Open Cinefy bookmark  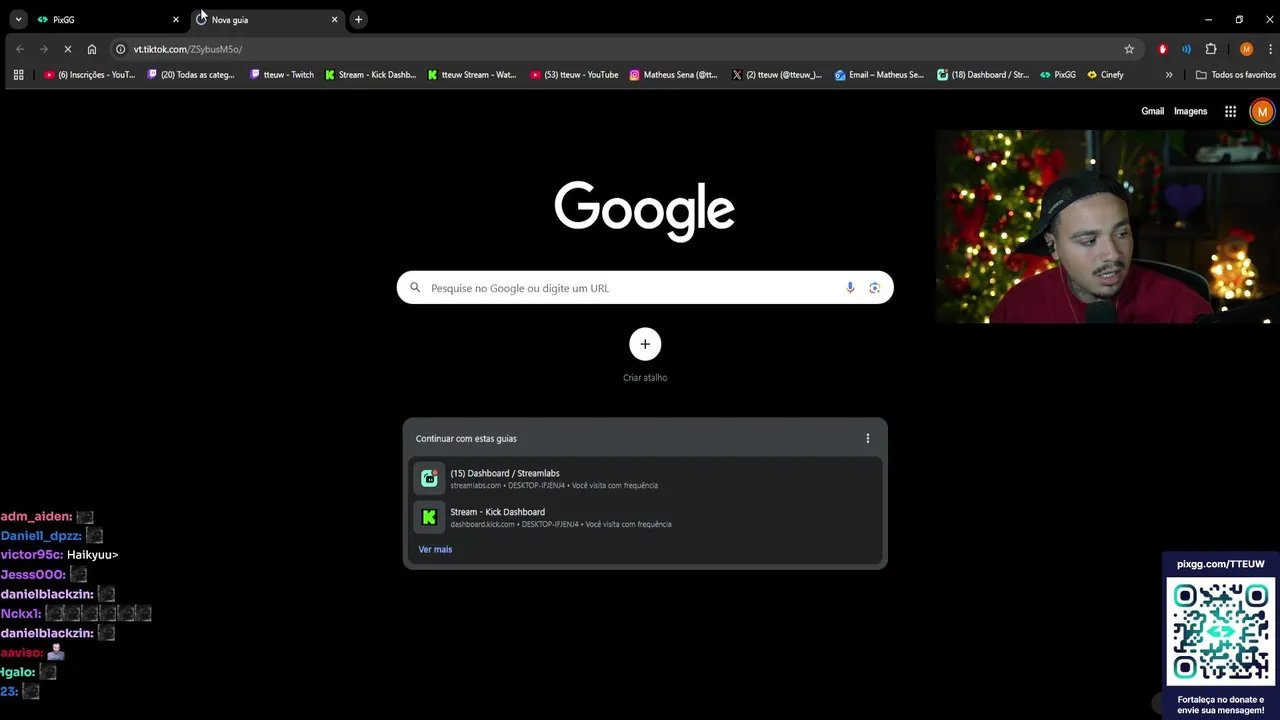click(x=1105, y=75)
